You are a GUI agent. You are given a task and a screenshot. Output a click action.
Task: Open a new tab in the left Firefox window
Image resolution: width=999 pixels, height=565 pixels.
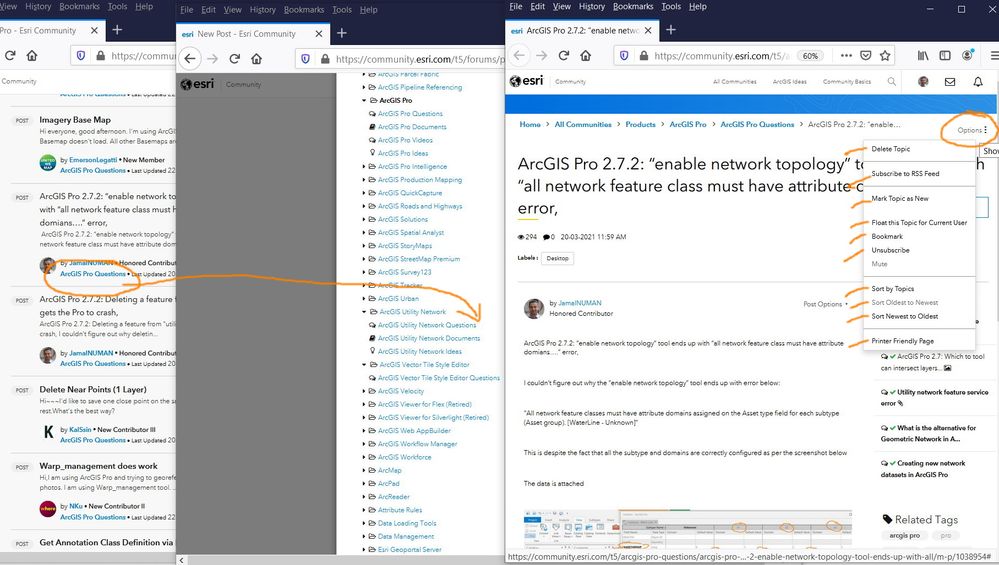117,30
